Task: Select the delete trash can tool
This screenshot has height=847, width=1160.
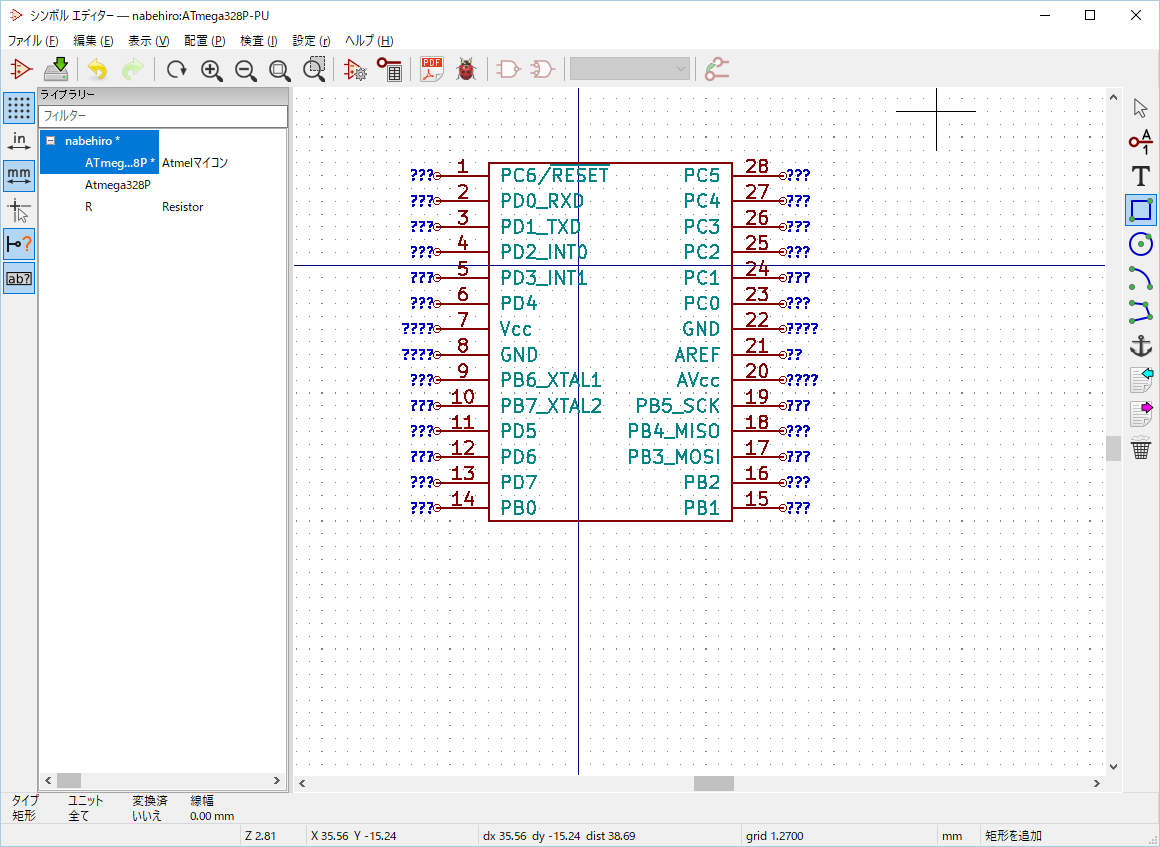Action: click(x=1141, y=448)
